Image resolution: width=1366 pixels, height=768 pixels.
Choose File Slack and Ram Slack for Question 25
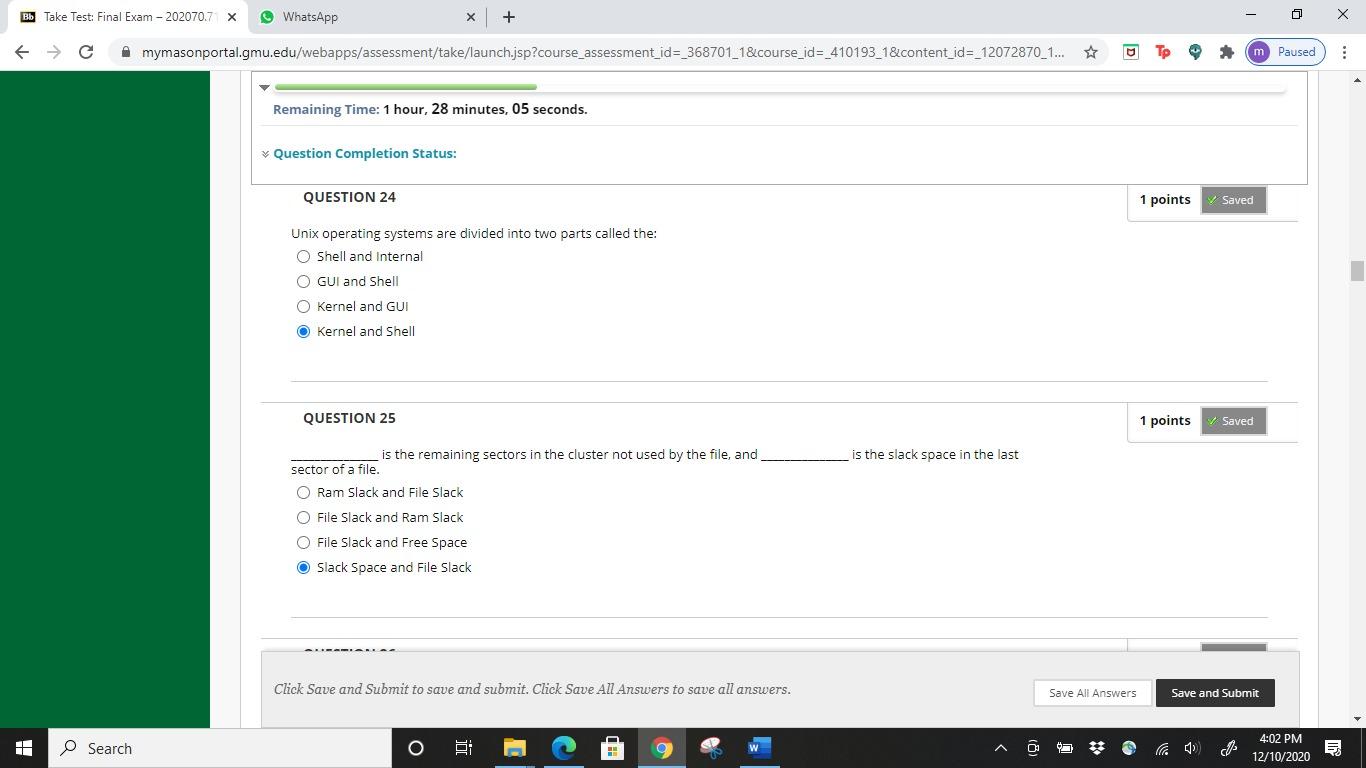coord(303,517)
